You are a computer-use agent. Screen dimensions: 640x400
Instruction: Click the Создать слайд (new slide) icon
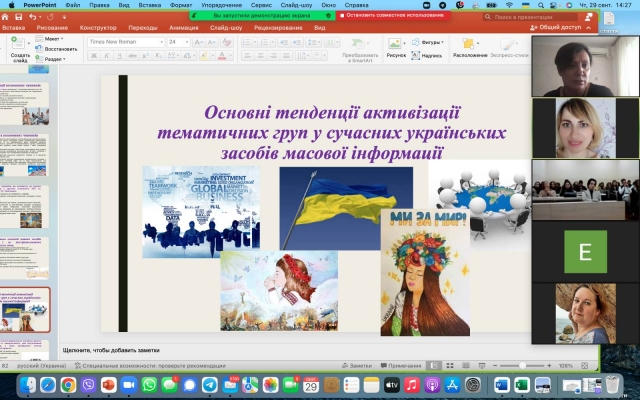coord(17,42)
